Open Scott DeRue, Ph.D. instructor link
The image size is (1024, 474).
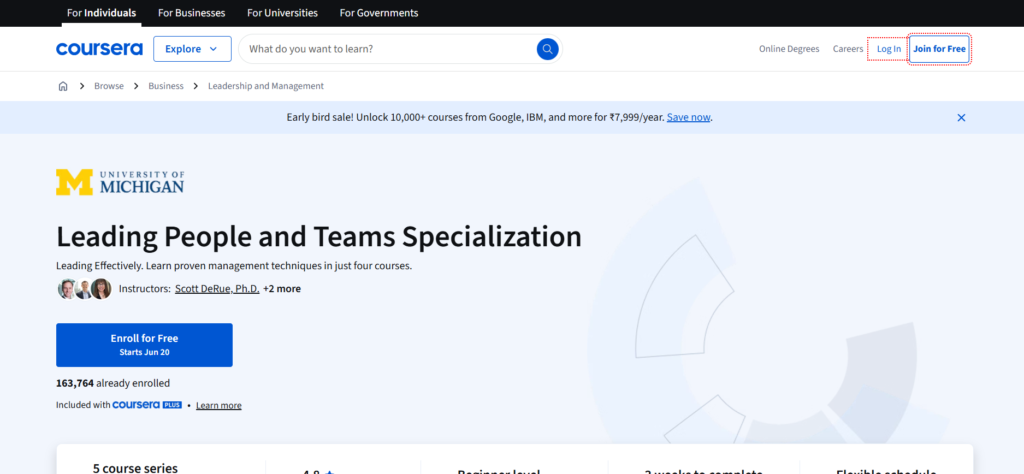coord(217,289)
